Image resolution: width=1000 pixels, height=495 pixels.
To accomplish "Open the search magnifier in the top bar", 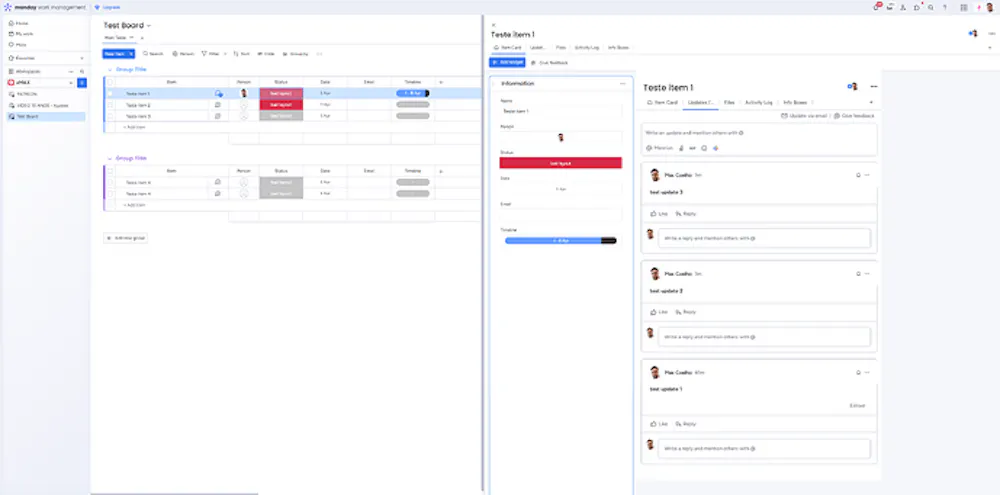I will tap(930, 8).
